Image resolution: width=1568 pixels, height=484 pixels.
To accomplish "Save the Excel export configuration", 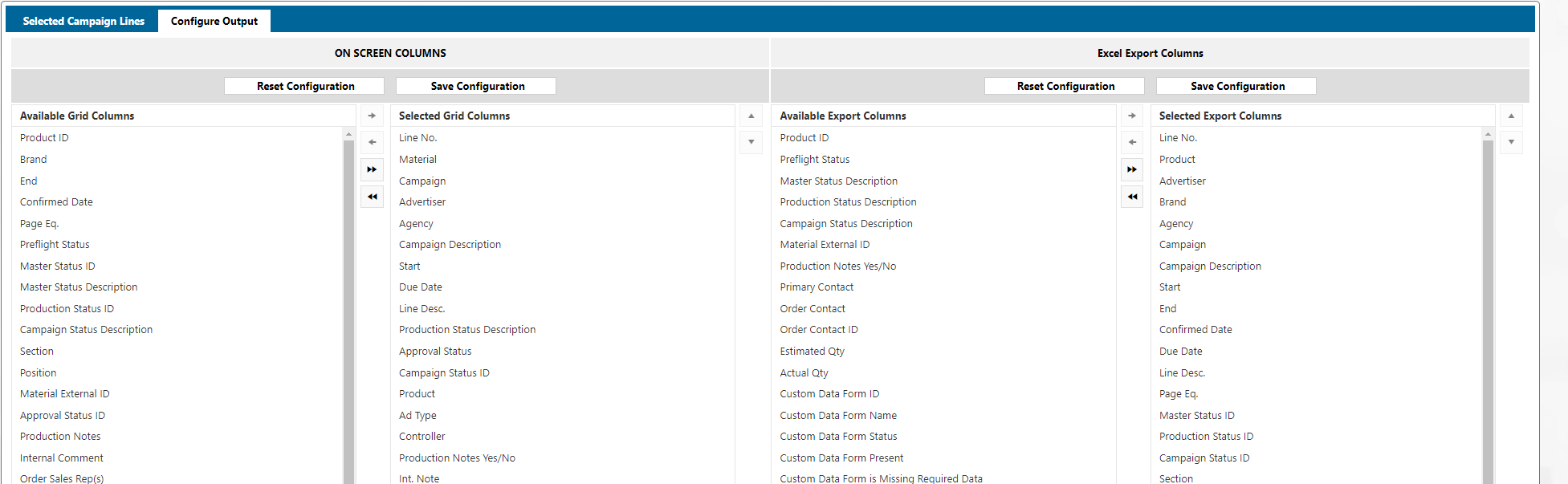I will click(x=1237, y=86).
